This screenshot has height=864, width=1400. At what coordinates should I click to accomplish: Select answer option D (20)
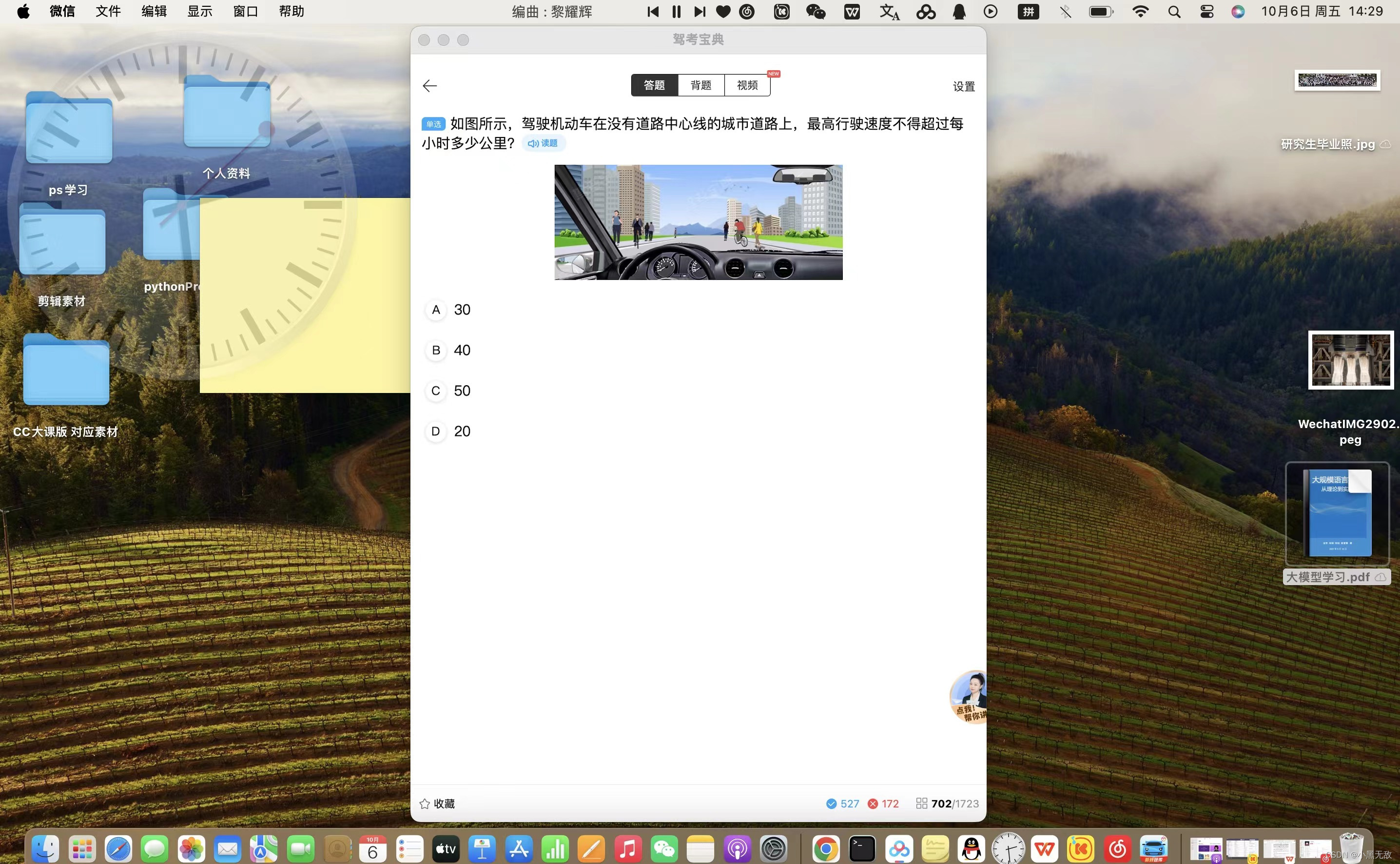point(448,432)
